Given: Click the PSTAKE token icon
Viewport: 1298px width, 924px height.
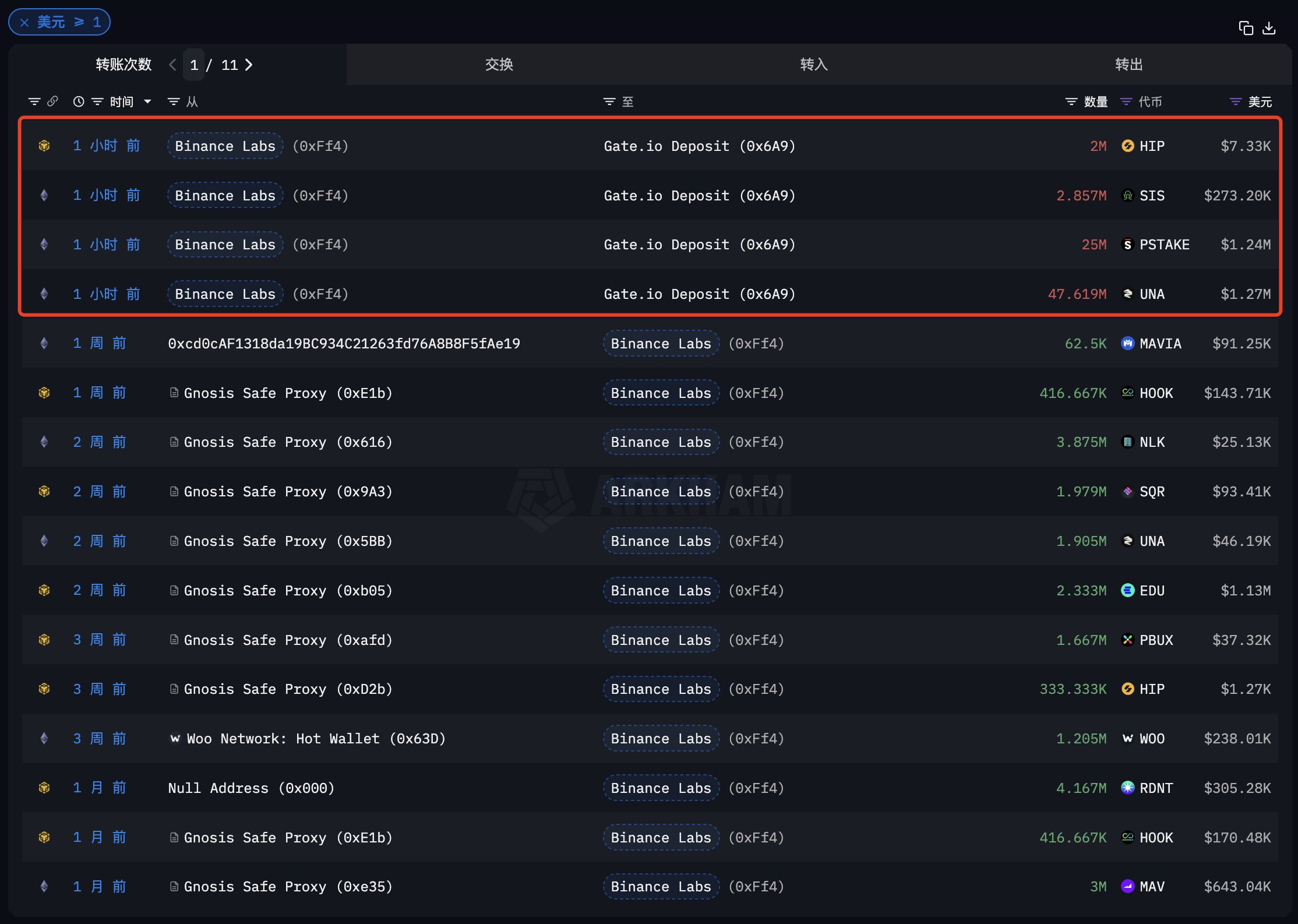Looking at the screenshot, I should pyautogui.click(x=1128, y=245).
